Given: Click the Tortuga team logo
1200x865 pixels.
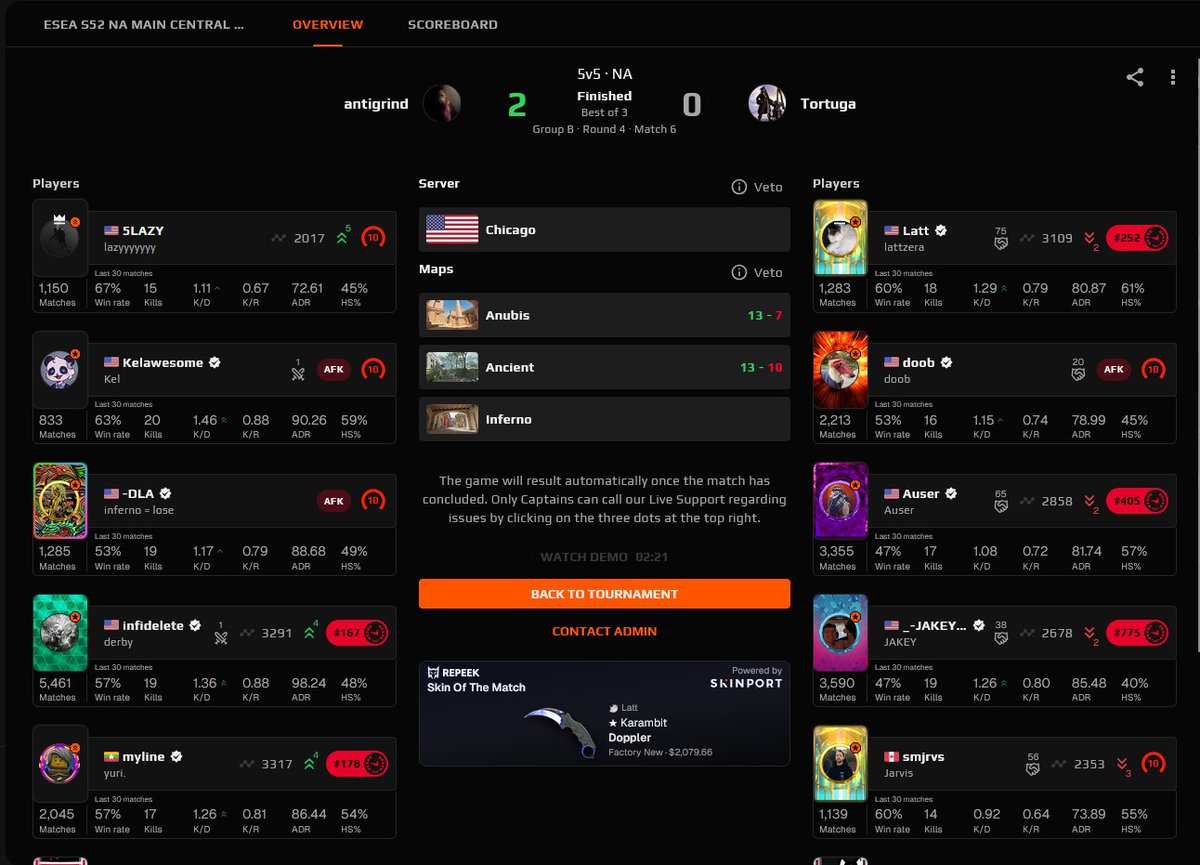Looking at the screenshot, I should (x=767, y=103).
